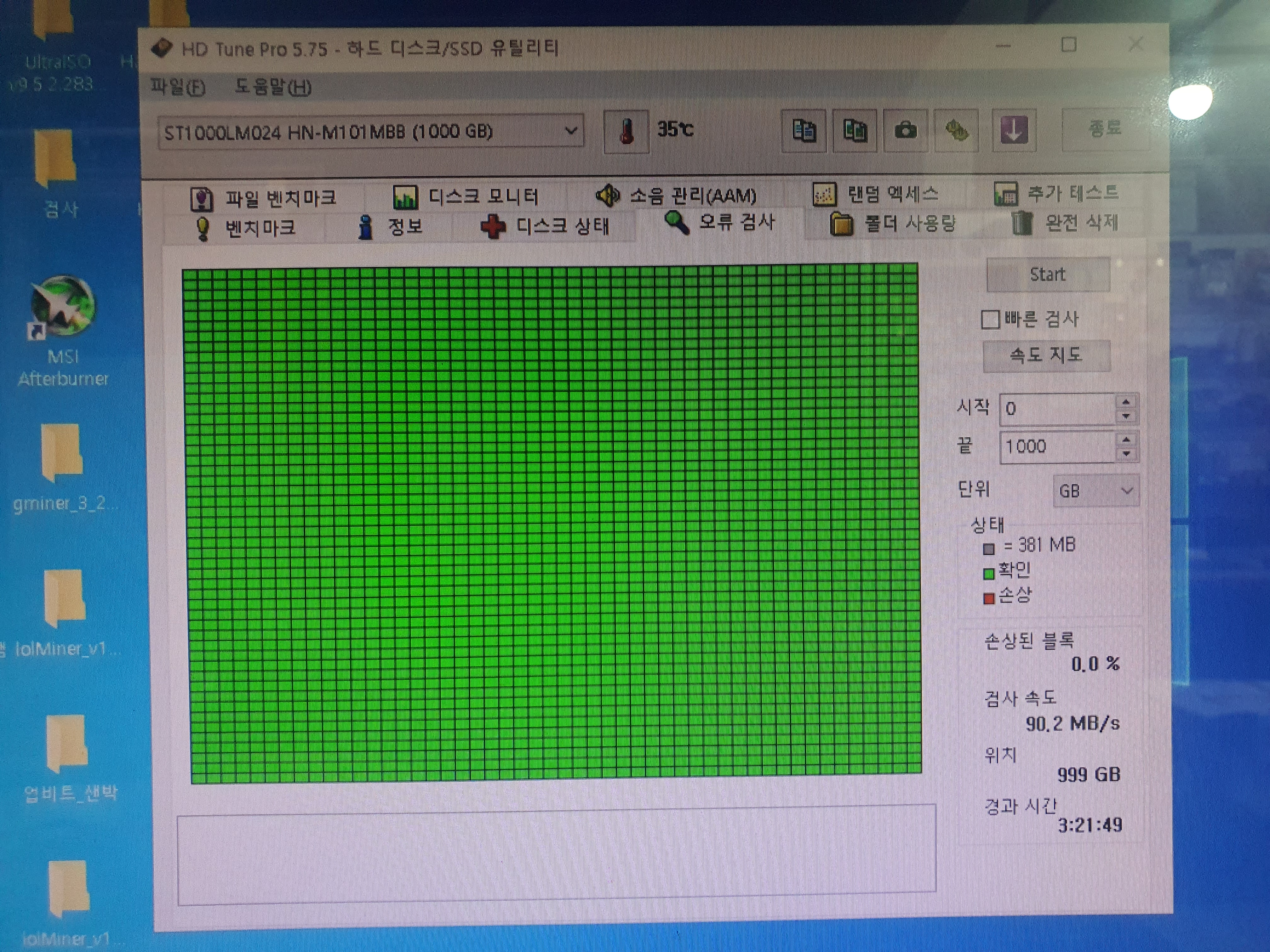
Task: Click the thermometer temperature icon
Action: (x=626, y=131)
